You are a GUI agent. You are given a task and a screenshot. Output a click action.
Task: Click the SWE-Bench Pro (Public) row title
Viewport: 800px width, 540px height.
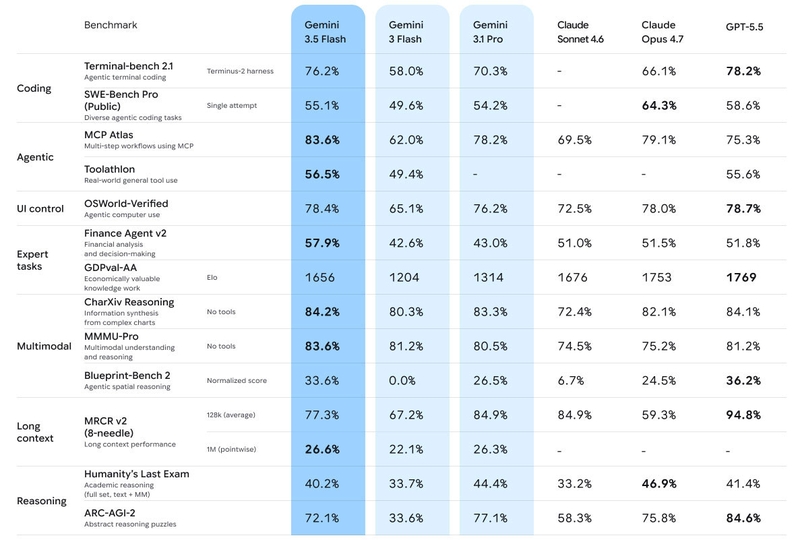point(121,100)
